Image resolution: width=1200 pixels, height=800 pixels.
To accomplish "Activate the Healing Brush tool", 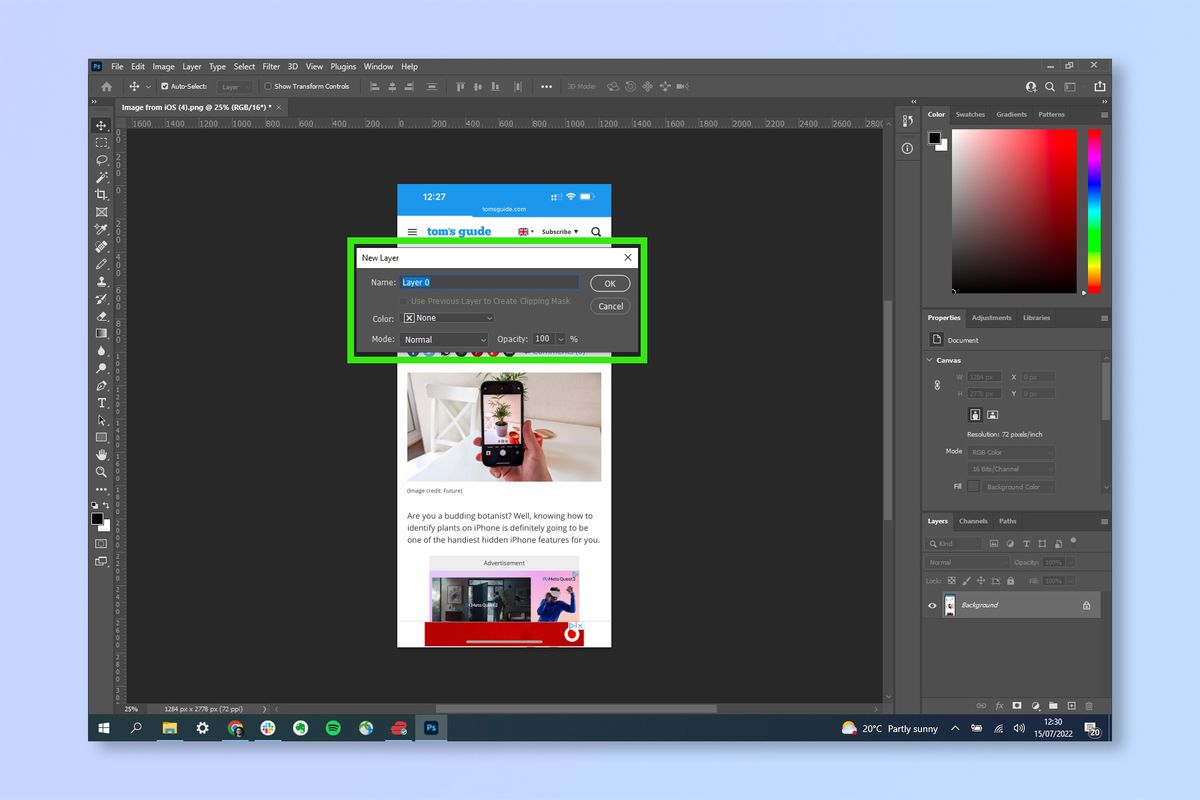I will pos(101,244).
